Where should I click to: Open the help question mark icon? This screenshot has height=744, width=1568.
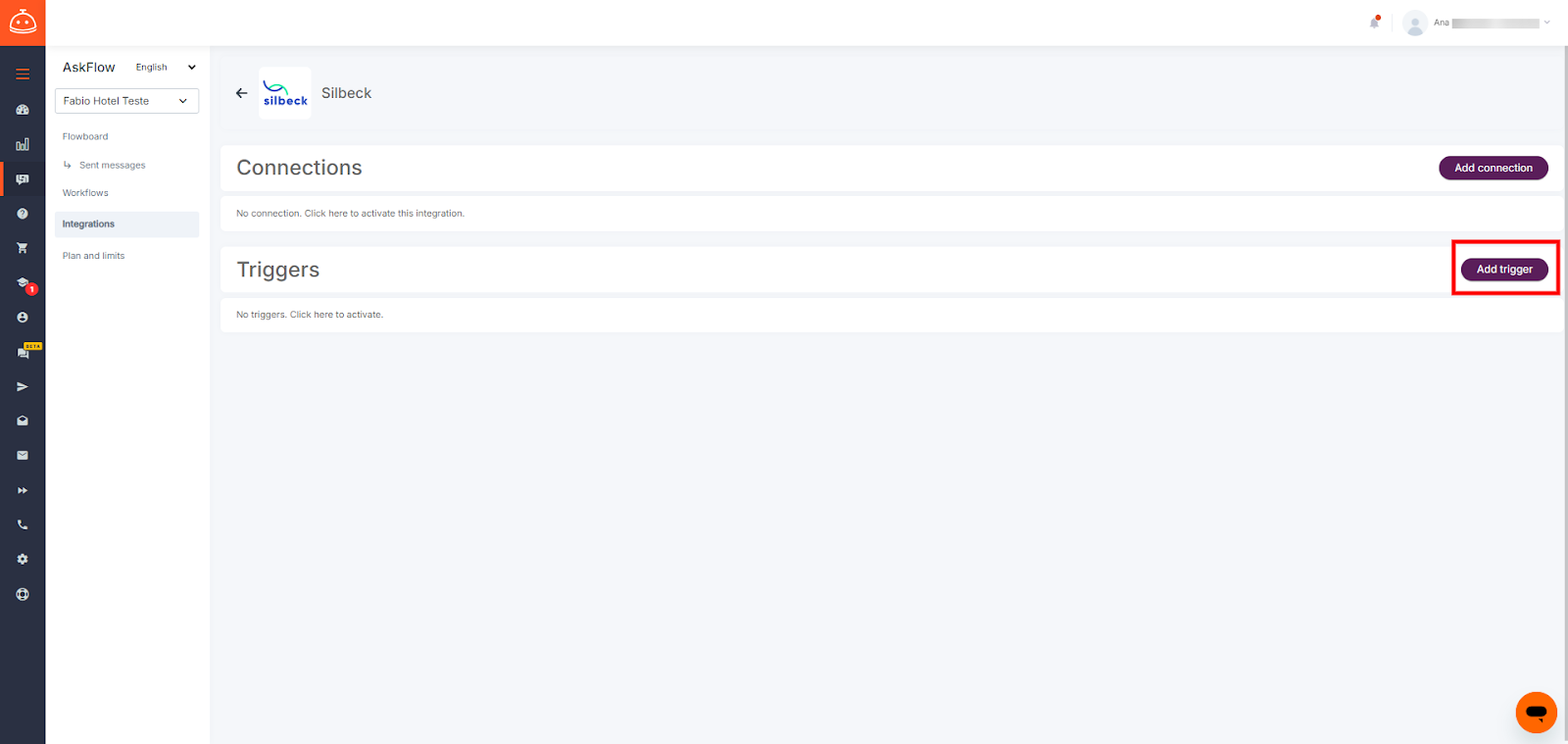coord(23,214)
